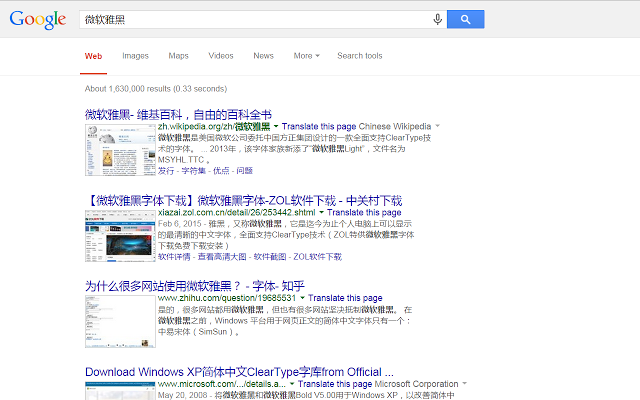The width and height of the screenshot is (640, 400).
Task: Open the 问题 sitelink
Action: click(x=244, y=171)
